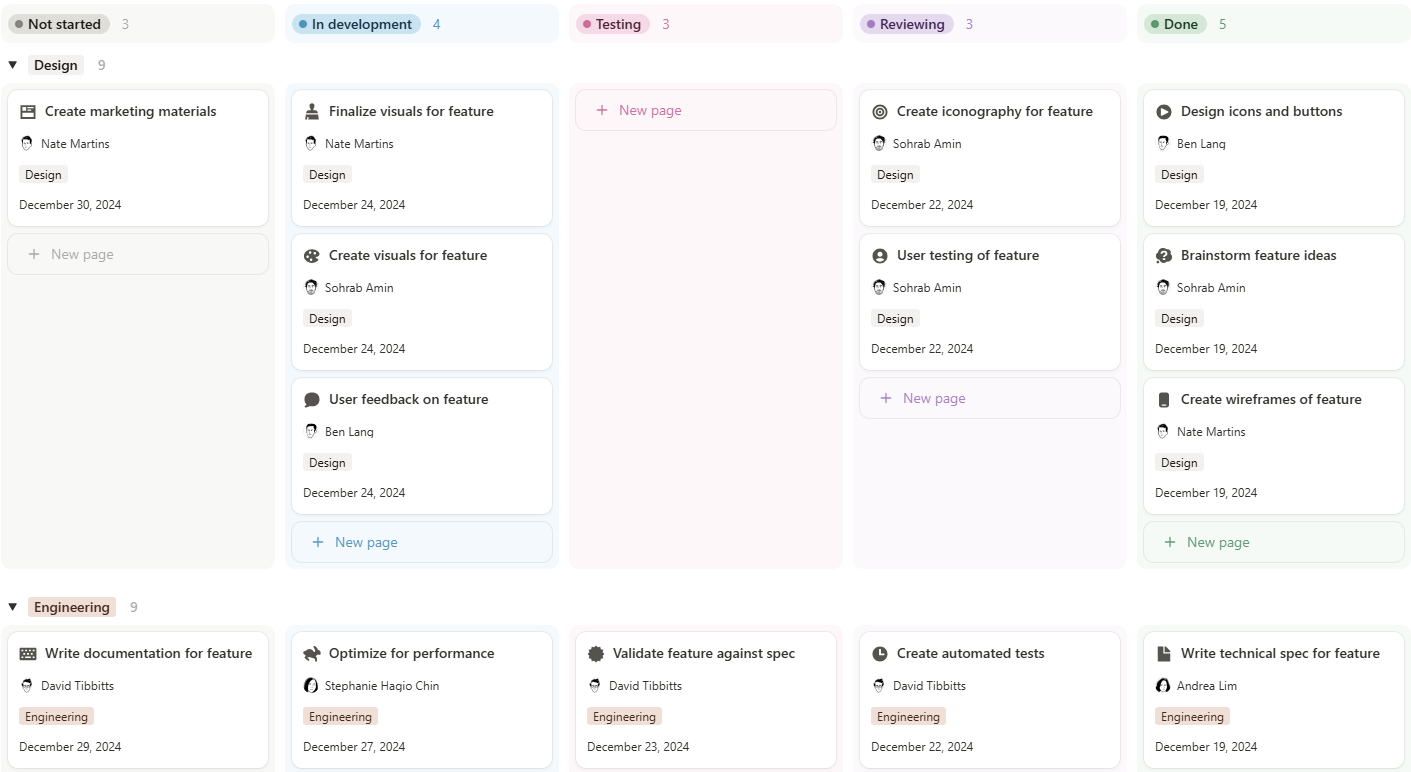Click Andrea Lim name
Screen dimensions: 1411x772
(x=1206, y=686)
